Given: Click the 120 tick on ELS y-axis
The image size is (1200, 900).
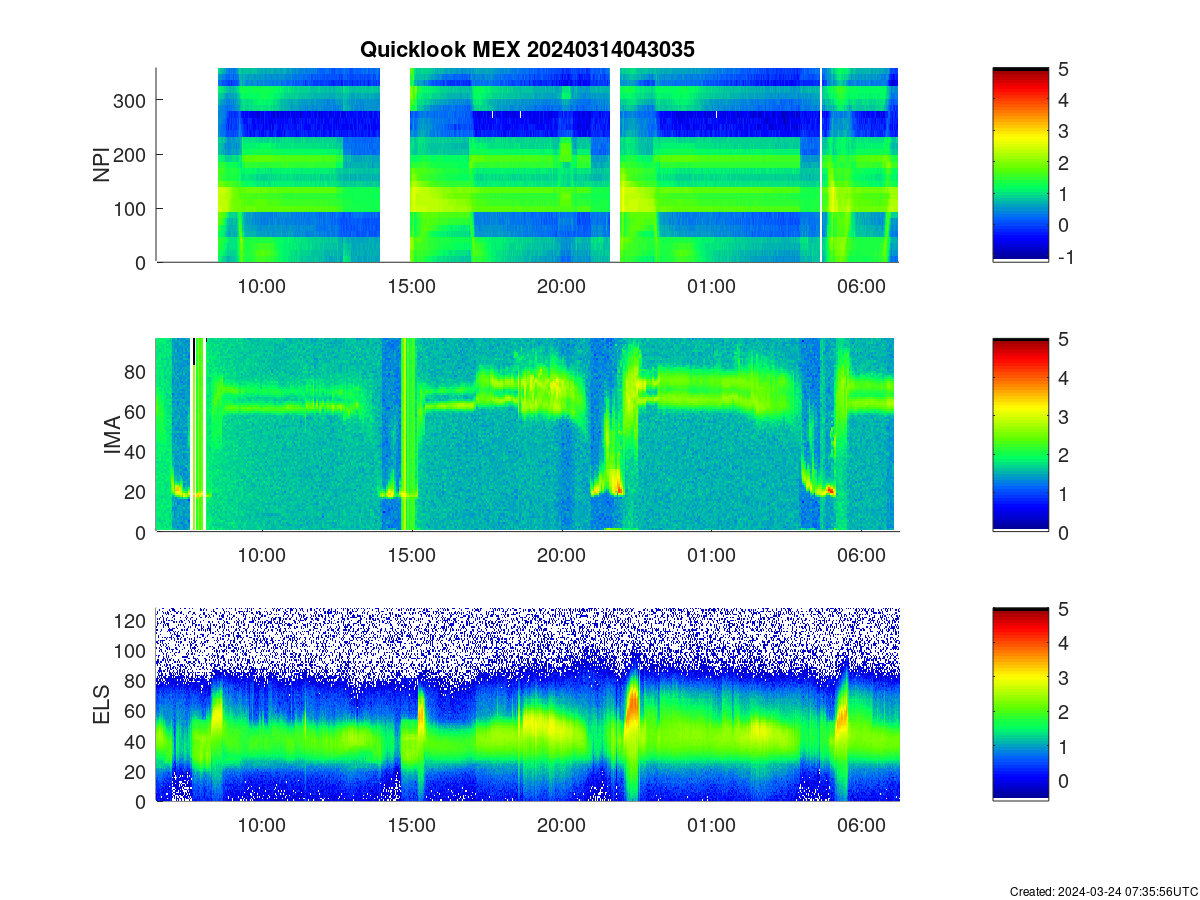Looking at the screenshot, I should pyautogui.click(x=131, y=621).
